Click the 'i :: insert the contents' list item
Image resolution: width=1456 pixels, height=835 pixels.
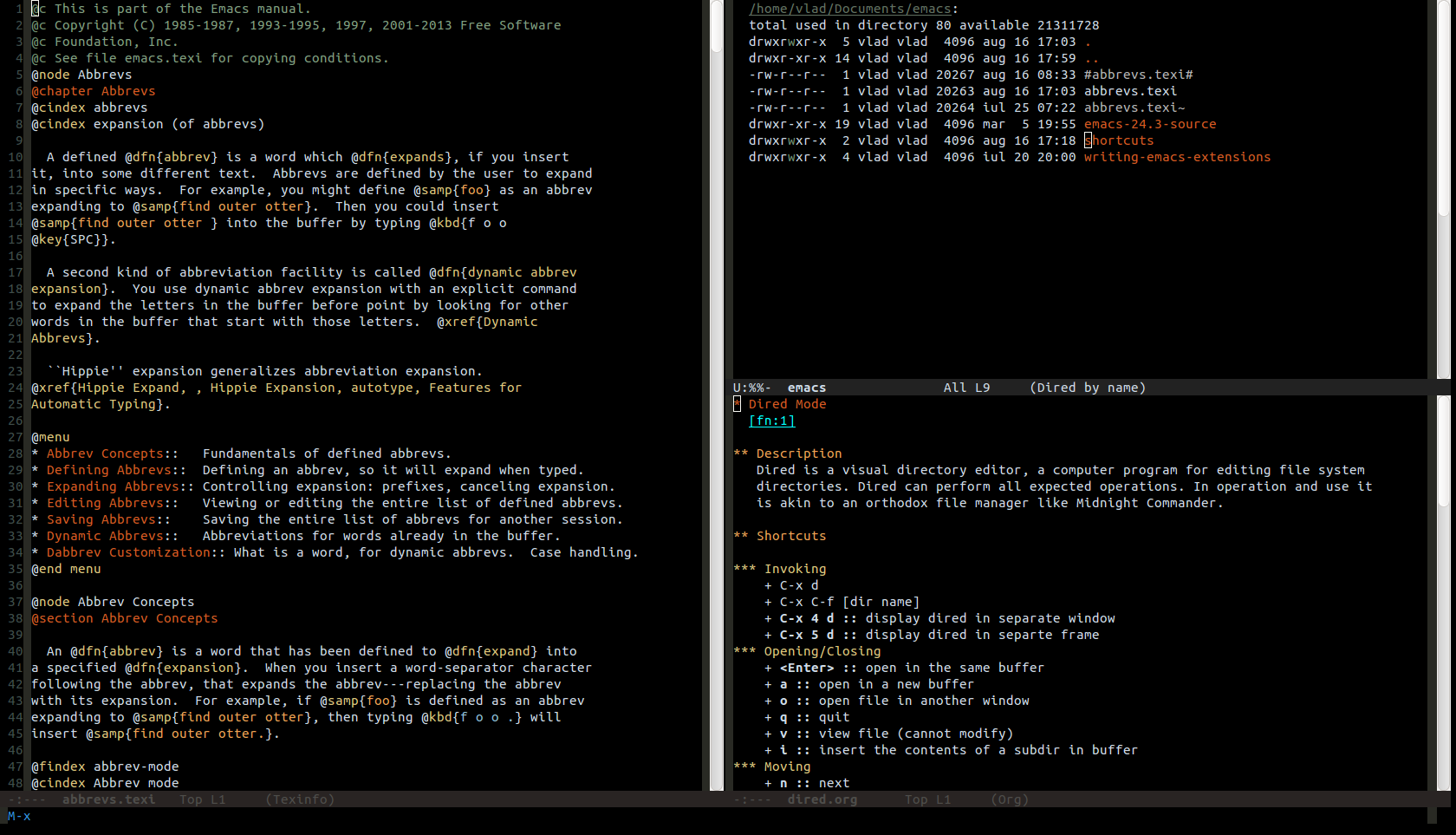point(951,750)
